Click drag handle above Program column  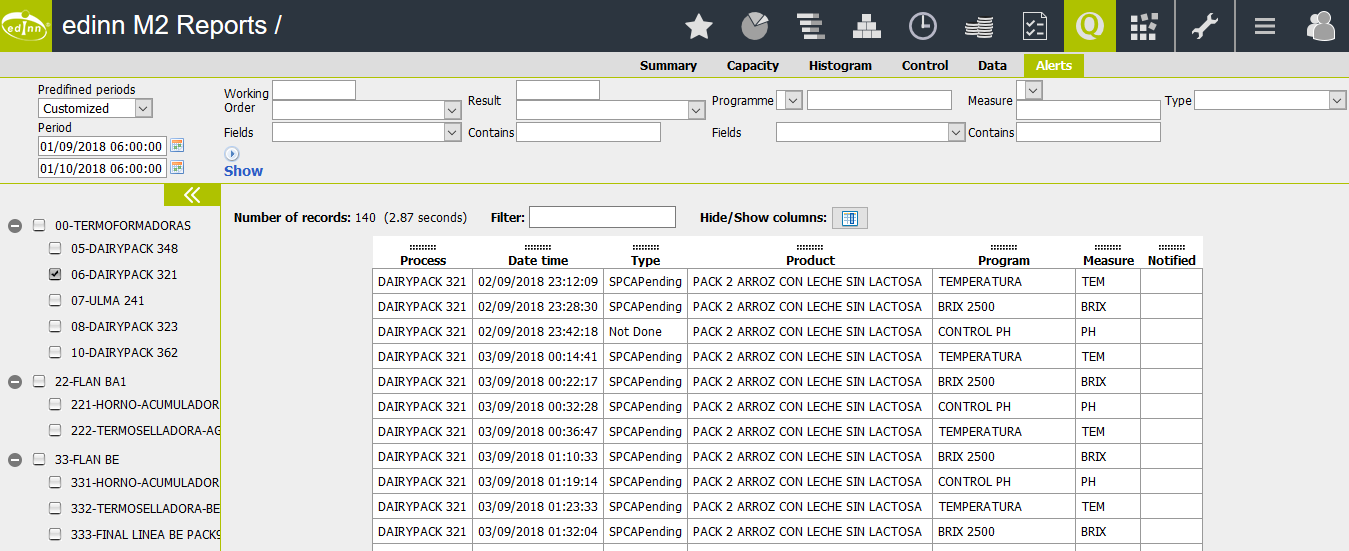pos(1004,247)
